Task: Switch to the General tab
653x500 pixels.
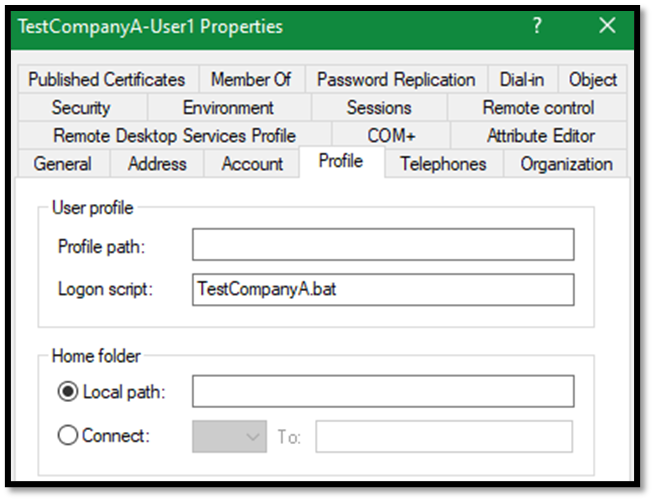Action: (x=62, y=164)
